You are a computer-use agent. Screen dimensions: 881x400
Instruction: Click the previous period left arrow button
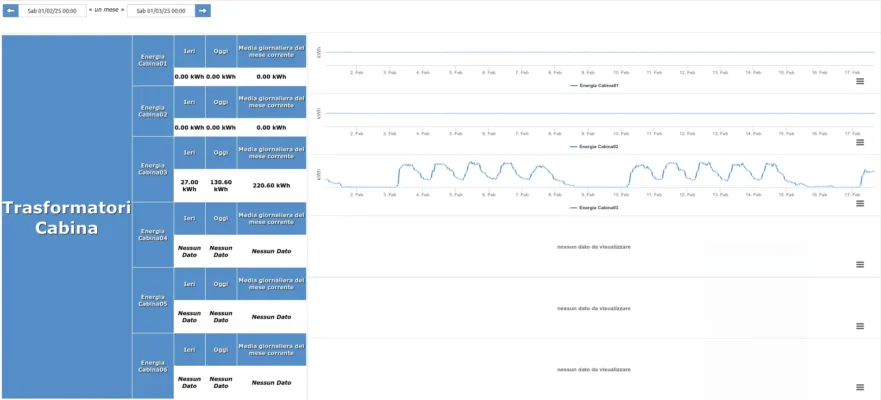[12, 10]
